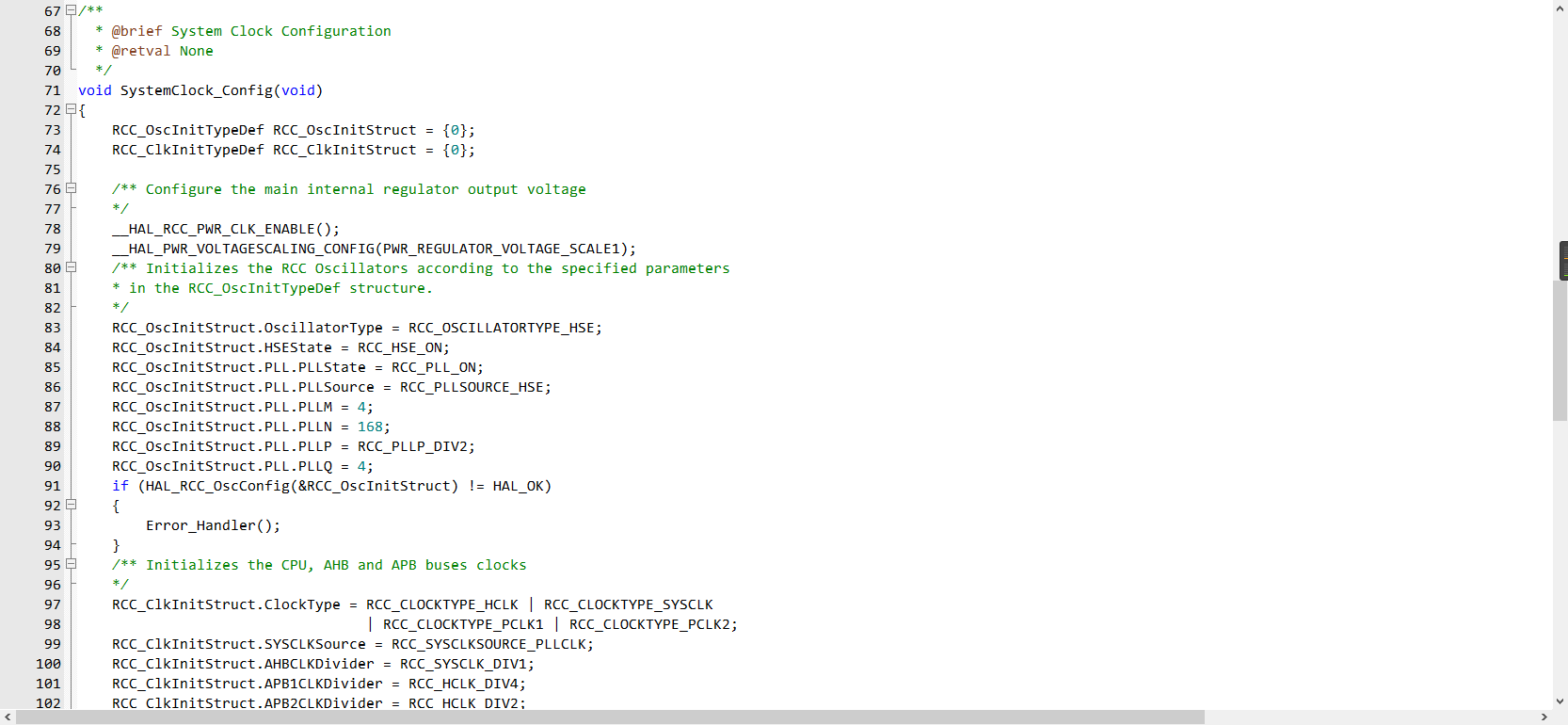Collapse the function body at line 72
Image resolution: width=1568 pixels, height=725 pixels.
click(x=71, y=109)
